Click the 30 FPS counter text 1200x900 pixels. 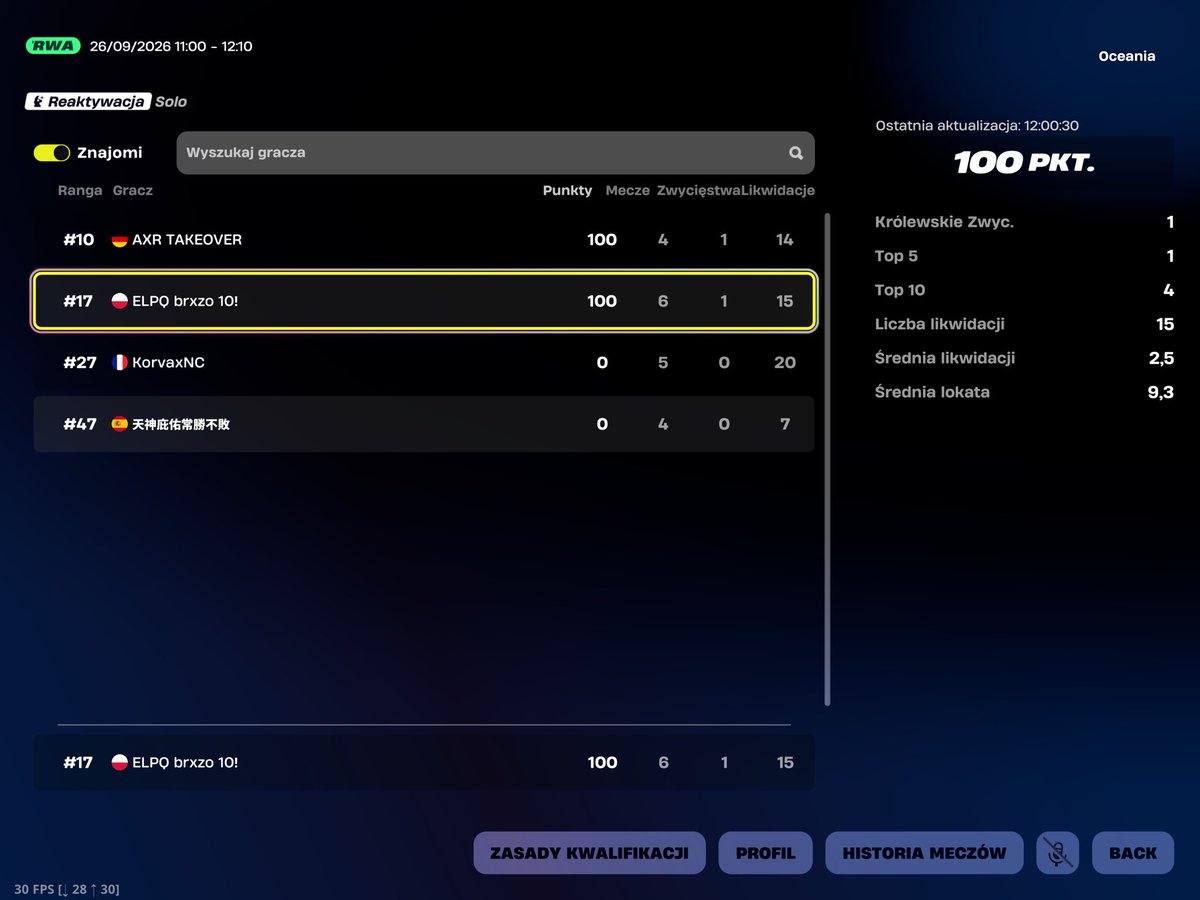66,889
